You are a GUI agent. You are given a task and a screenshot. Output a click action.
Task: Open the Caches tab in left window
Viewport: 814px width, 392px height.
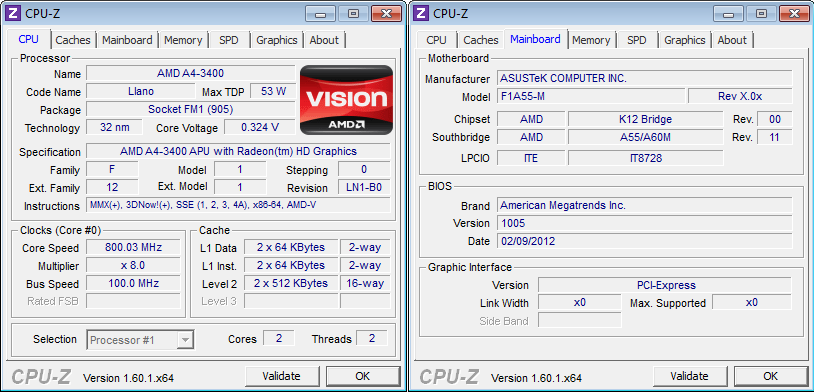point(73,40)
